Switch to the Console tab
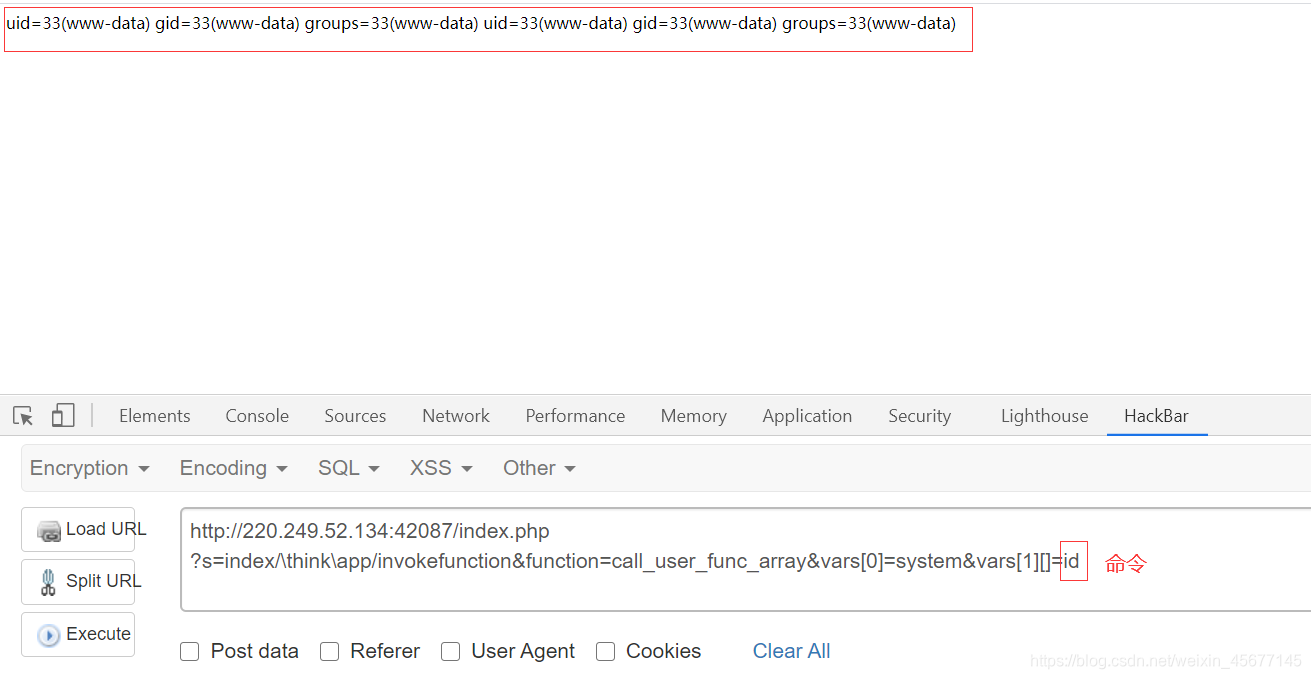Image resolution: width=1311 pixels, height=679 pixels. coord(257,416)
